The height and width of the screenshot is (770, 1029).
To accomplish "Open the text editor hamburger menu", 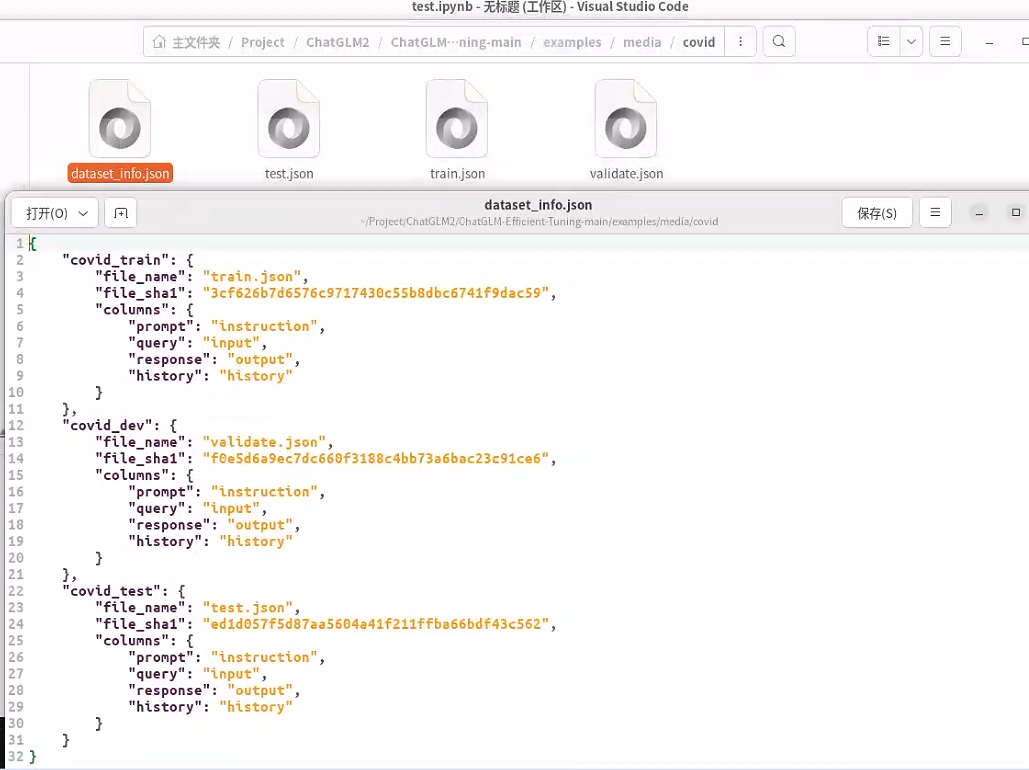I will tap(935, 213).
